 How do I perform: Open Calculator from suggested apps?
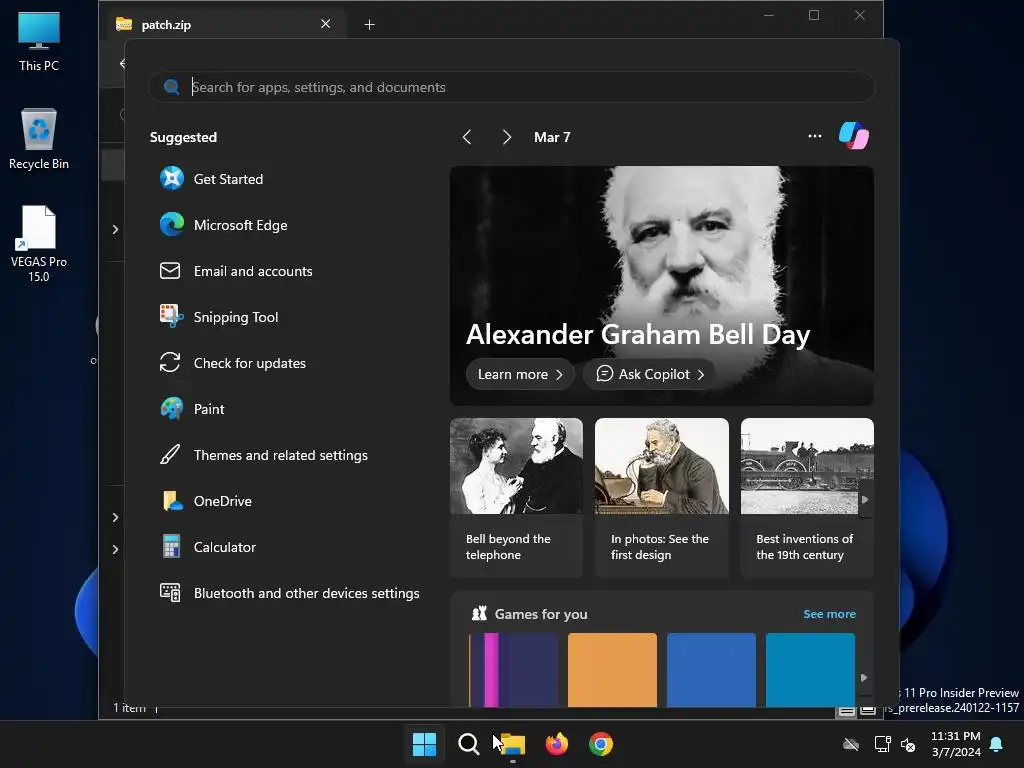pyautogui.click(x=208, y=547)
